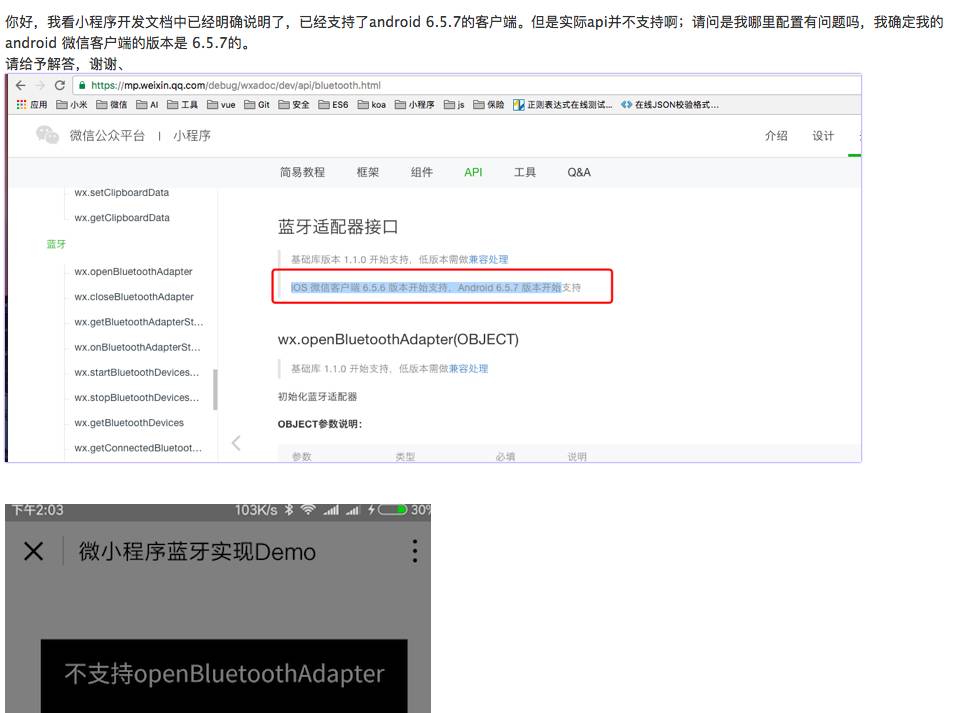Open the AI bookmark folder
The height and width of the screenshot is (713, 959).
147,105
